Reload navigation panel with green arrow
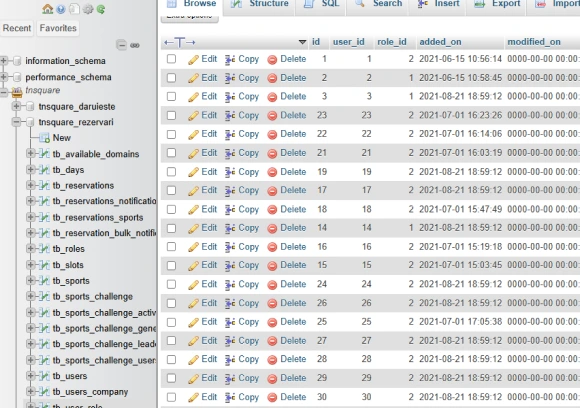 pos(101,9)
